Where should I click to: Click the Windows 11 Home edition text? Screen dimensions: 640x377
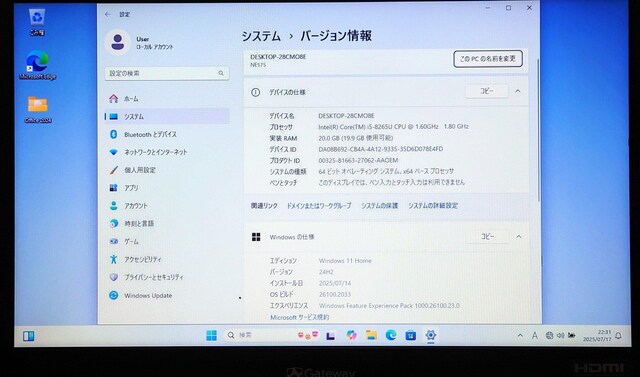[x=345, y=261]
